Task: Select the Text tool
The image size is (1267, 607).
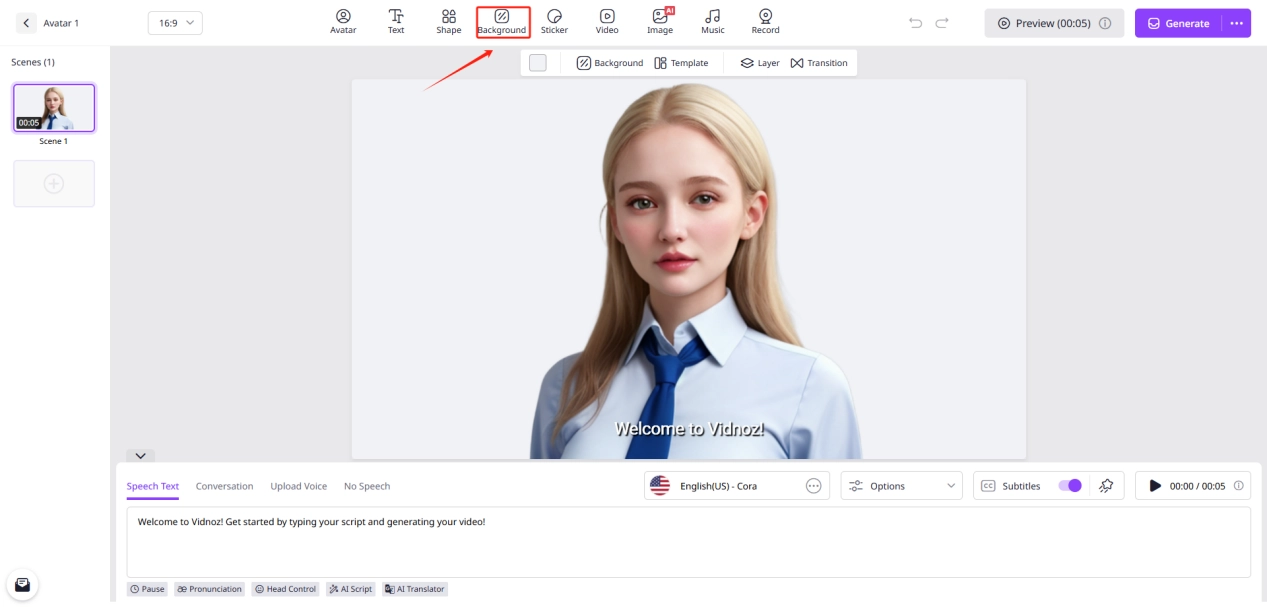Action: click(x=396, y=21)
